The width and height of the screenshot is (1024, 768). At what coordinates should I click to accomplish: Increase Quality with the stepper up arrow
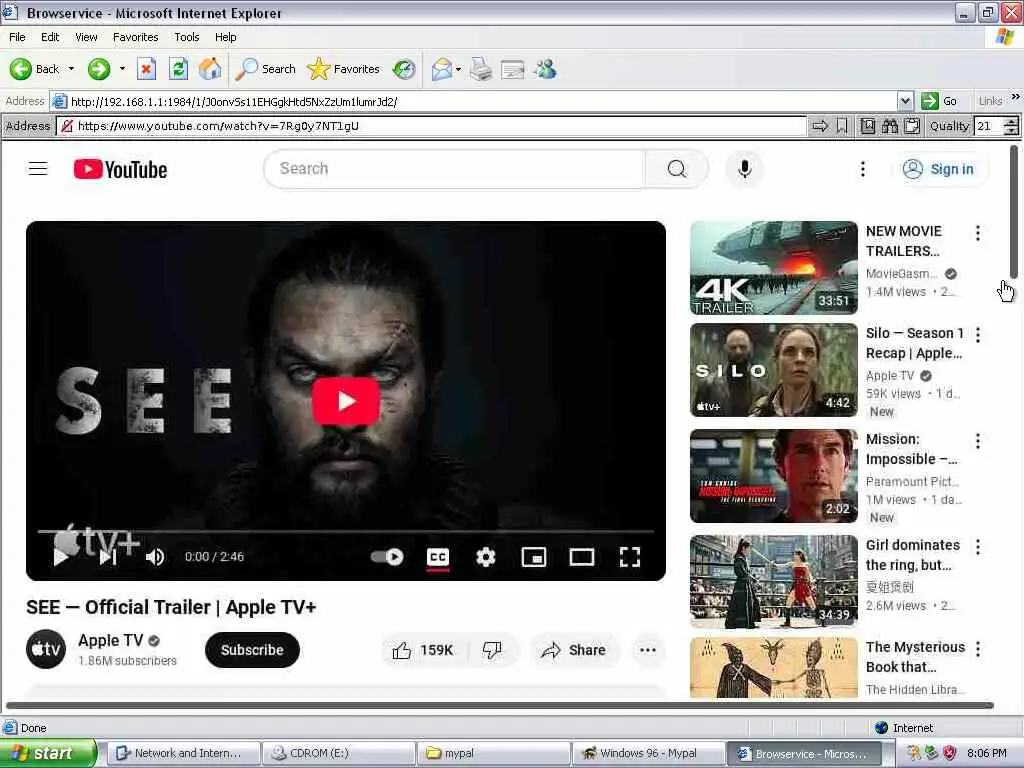pos(1010,121)
